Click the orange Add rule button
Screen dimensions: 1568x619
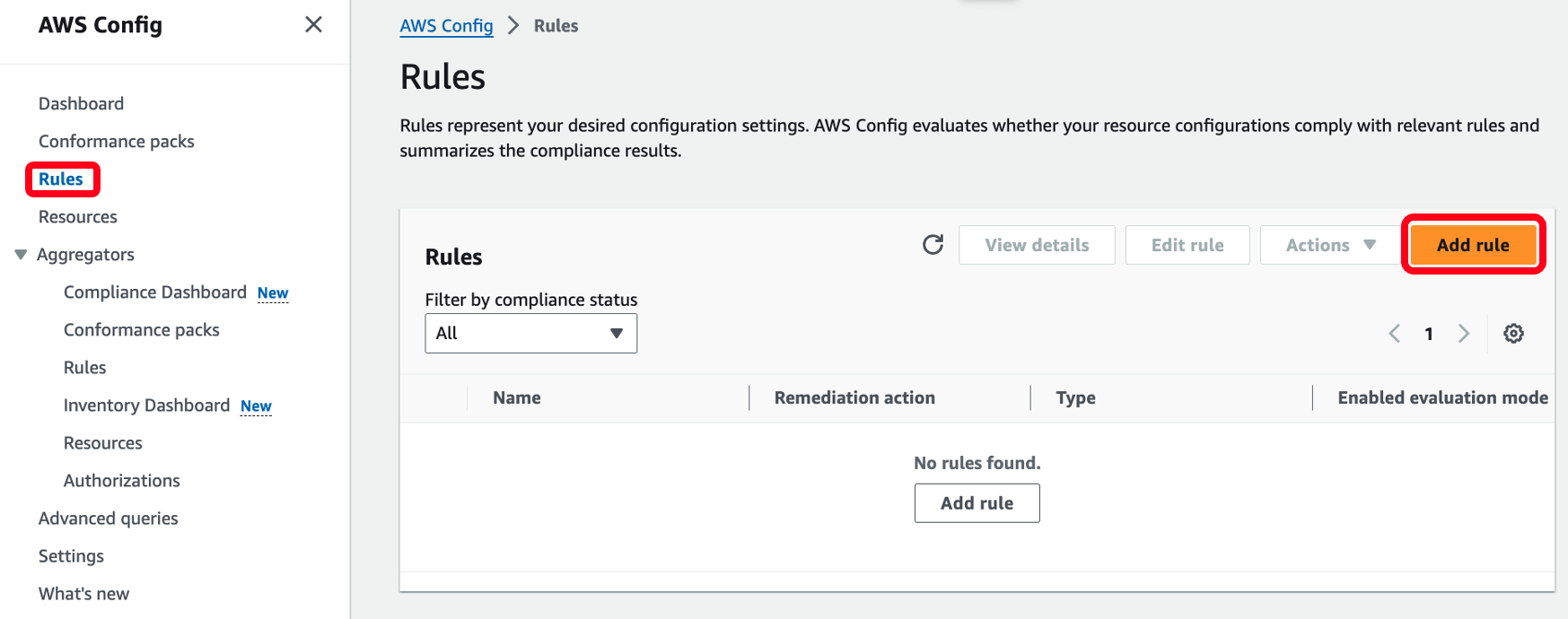click(x=1472, y=245)
